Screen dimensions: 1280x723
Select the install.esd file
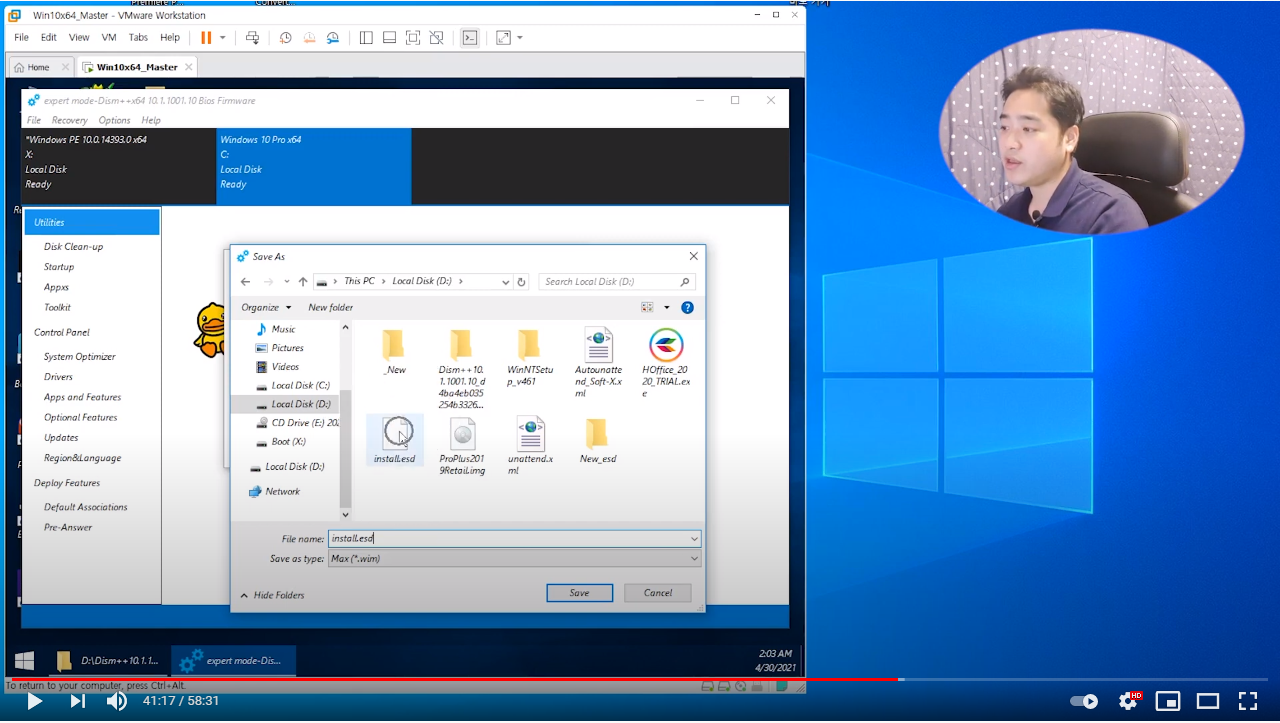395,440
